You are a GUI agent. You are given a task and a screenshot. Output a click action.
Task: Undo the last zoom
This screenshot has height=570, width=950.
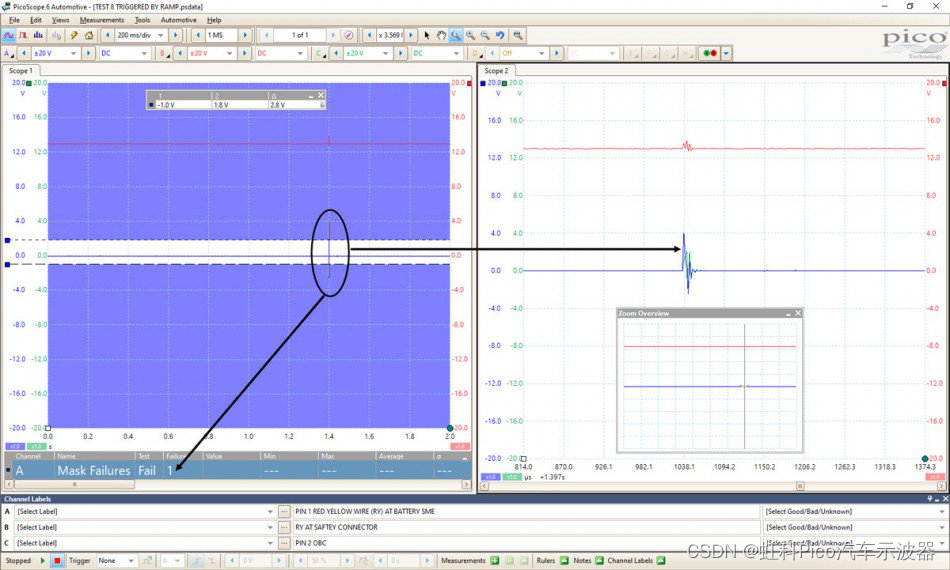click(500, 36)
